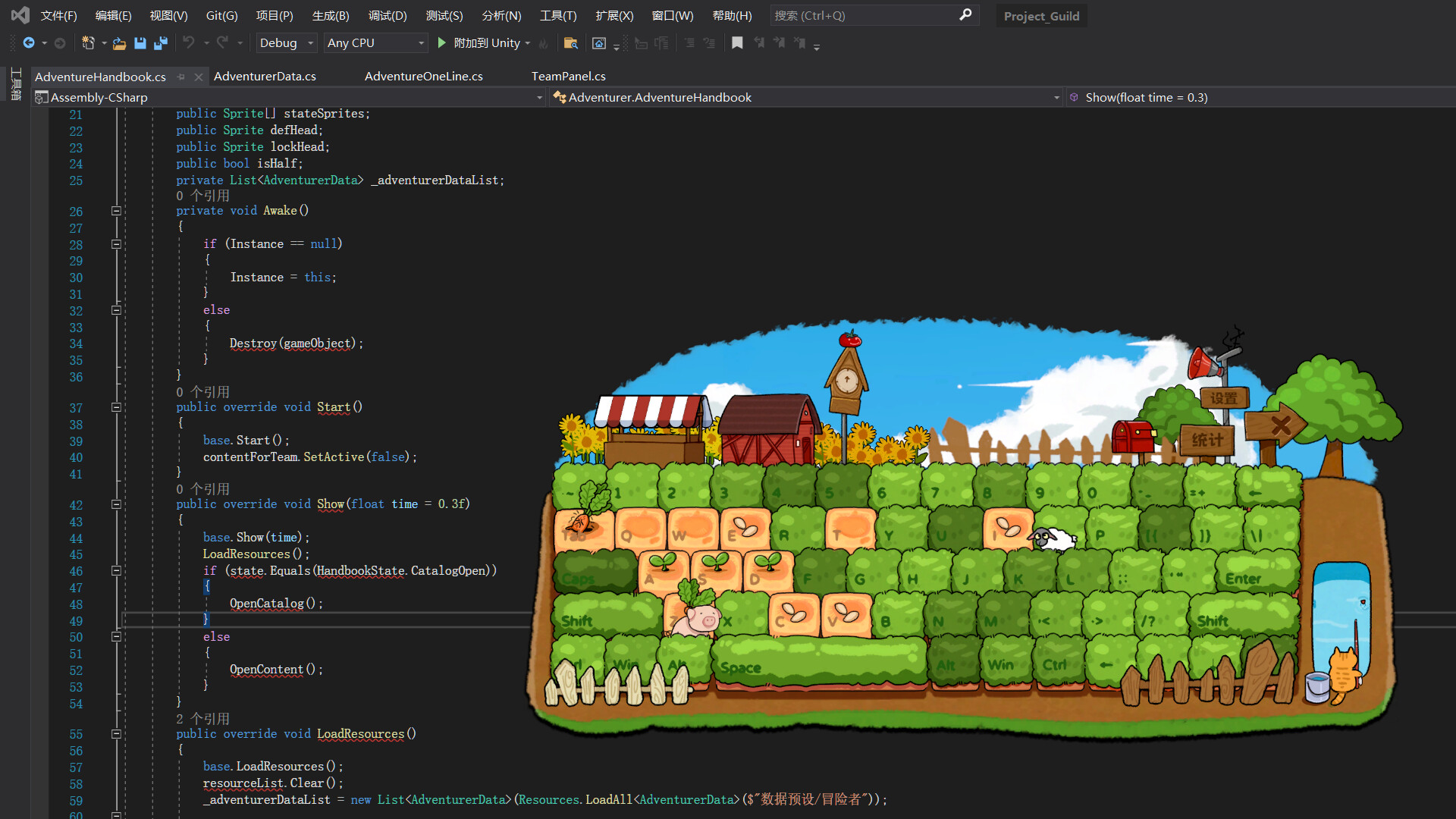The width and height of the screenshot is (1456, 819).
Task: Start debugging with Attach to Unity play icon
Action: 441,43
